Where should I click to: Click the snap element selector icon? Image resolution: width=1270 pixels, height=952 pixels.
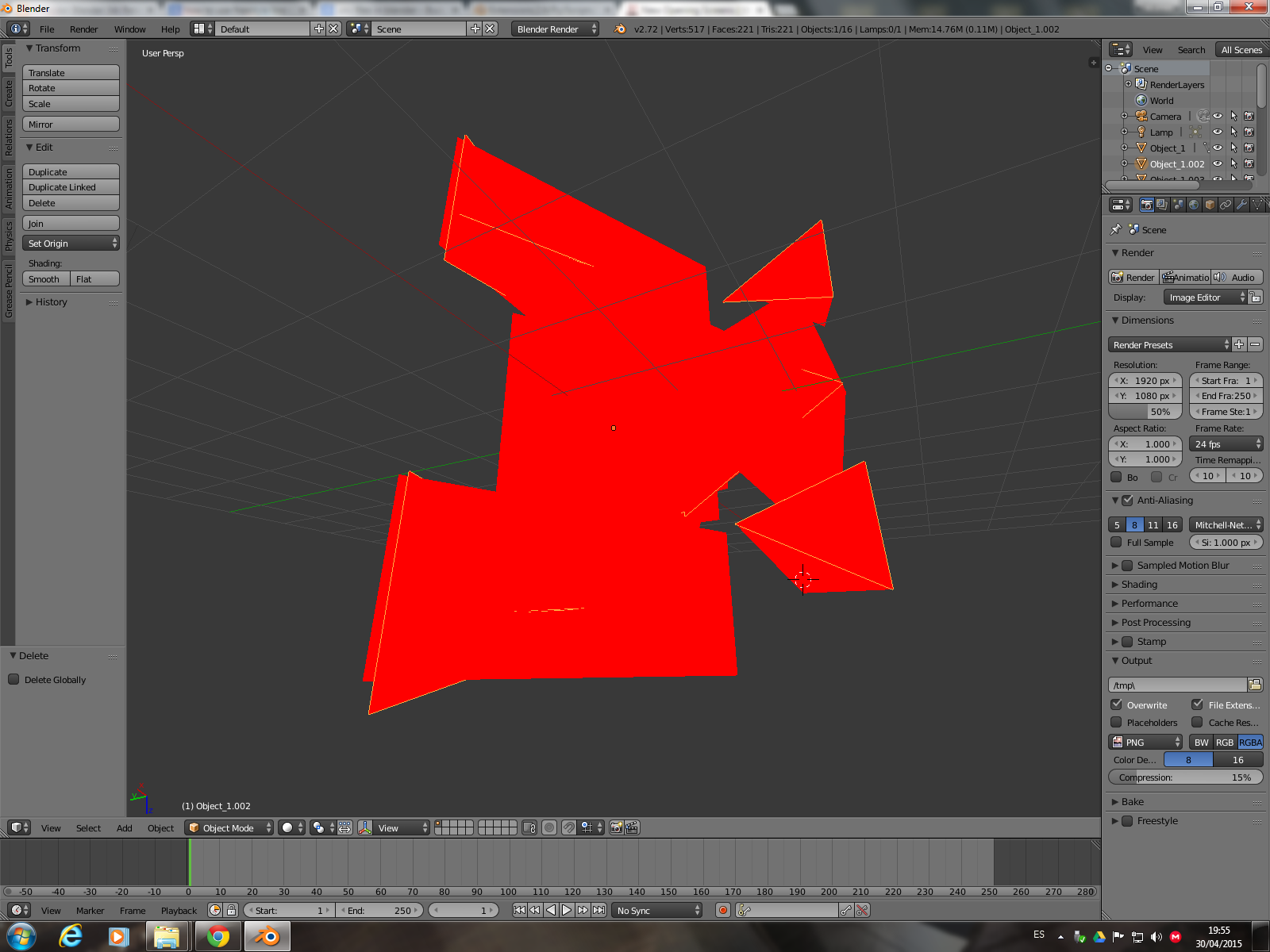click(x=591, y=827)
